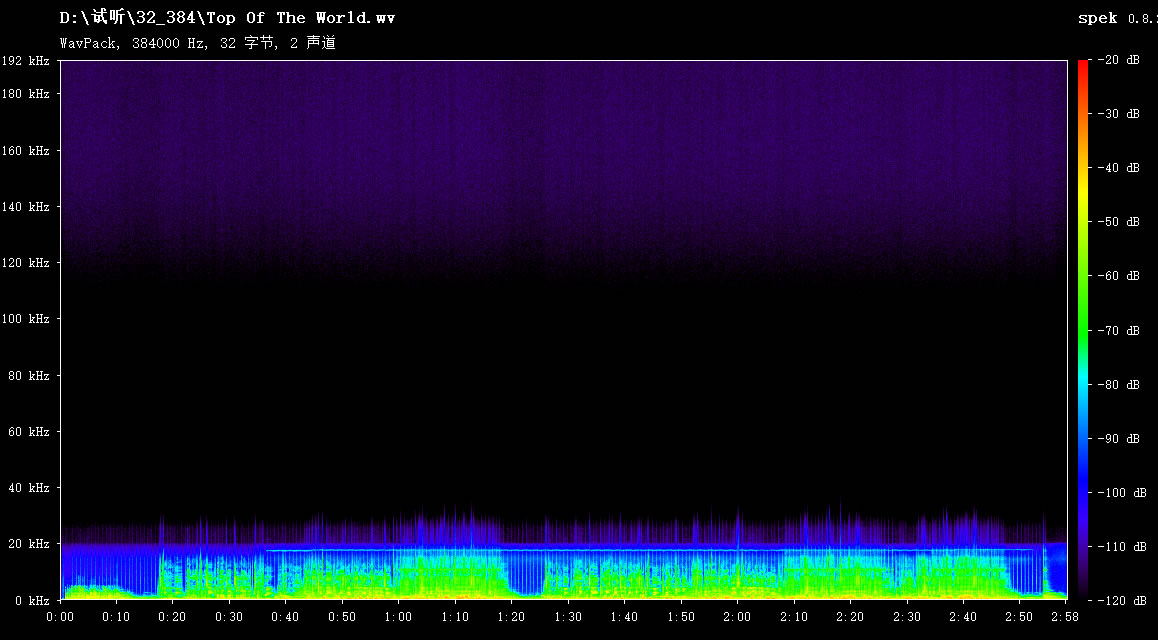
Task: Click the 20 kHz frequency axis label
Action: (30, 544)
